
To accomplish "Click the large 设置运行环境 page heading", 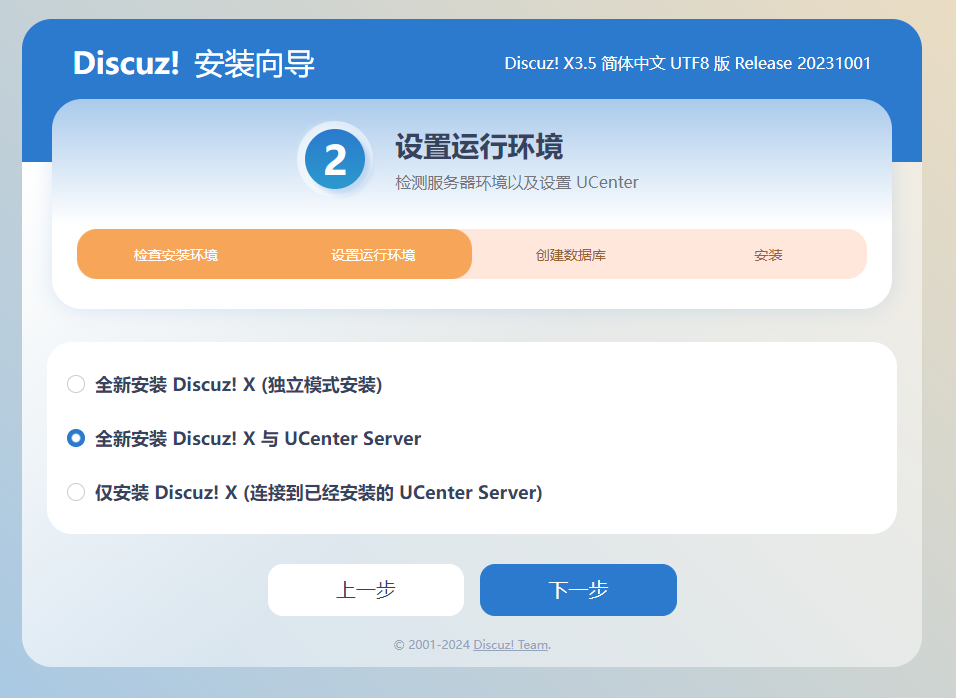I will pyautogui.click(x=479, y=146).
